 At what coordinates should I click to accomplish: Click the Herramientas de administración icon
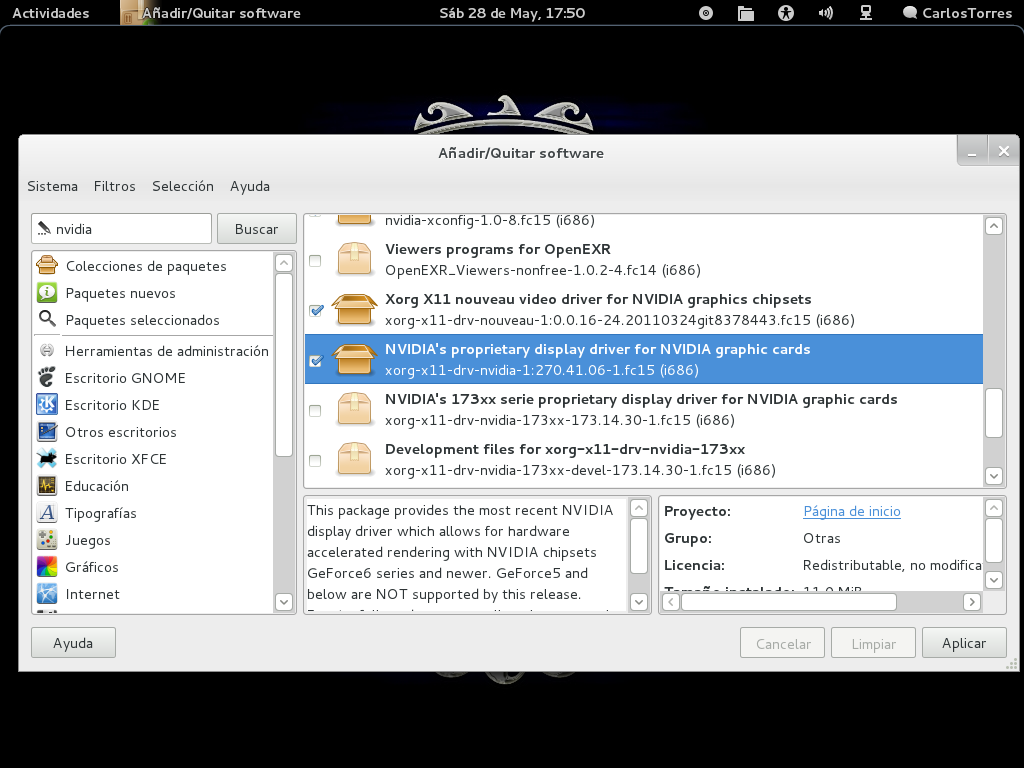[x=47, y=351]
